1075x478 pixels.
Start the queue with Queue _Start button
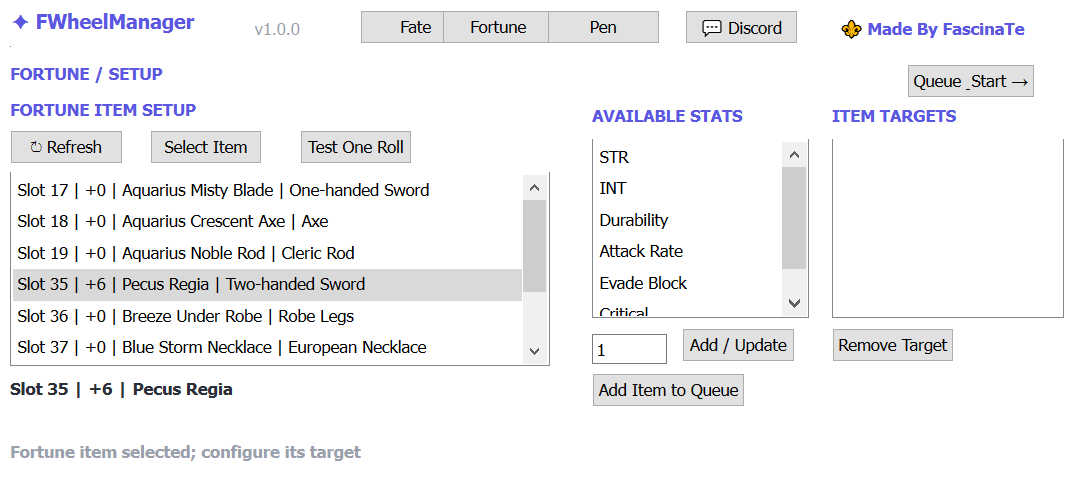click(971, 81)
